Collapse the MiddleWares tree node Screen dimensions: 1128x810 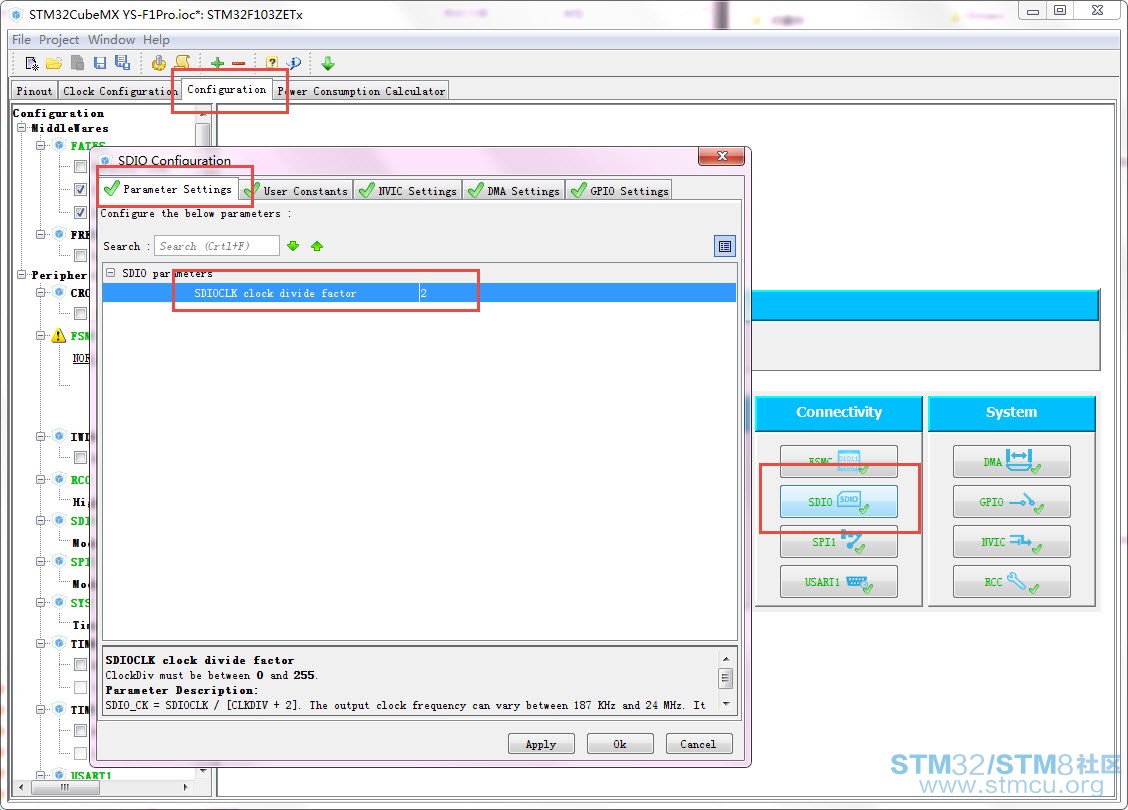(22, 127)
